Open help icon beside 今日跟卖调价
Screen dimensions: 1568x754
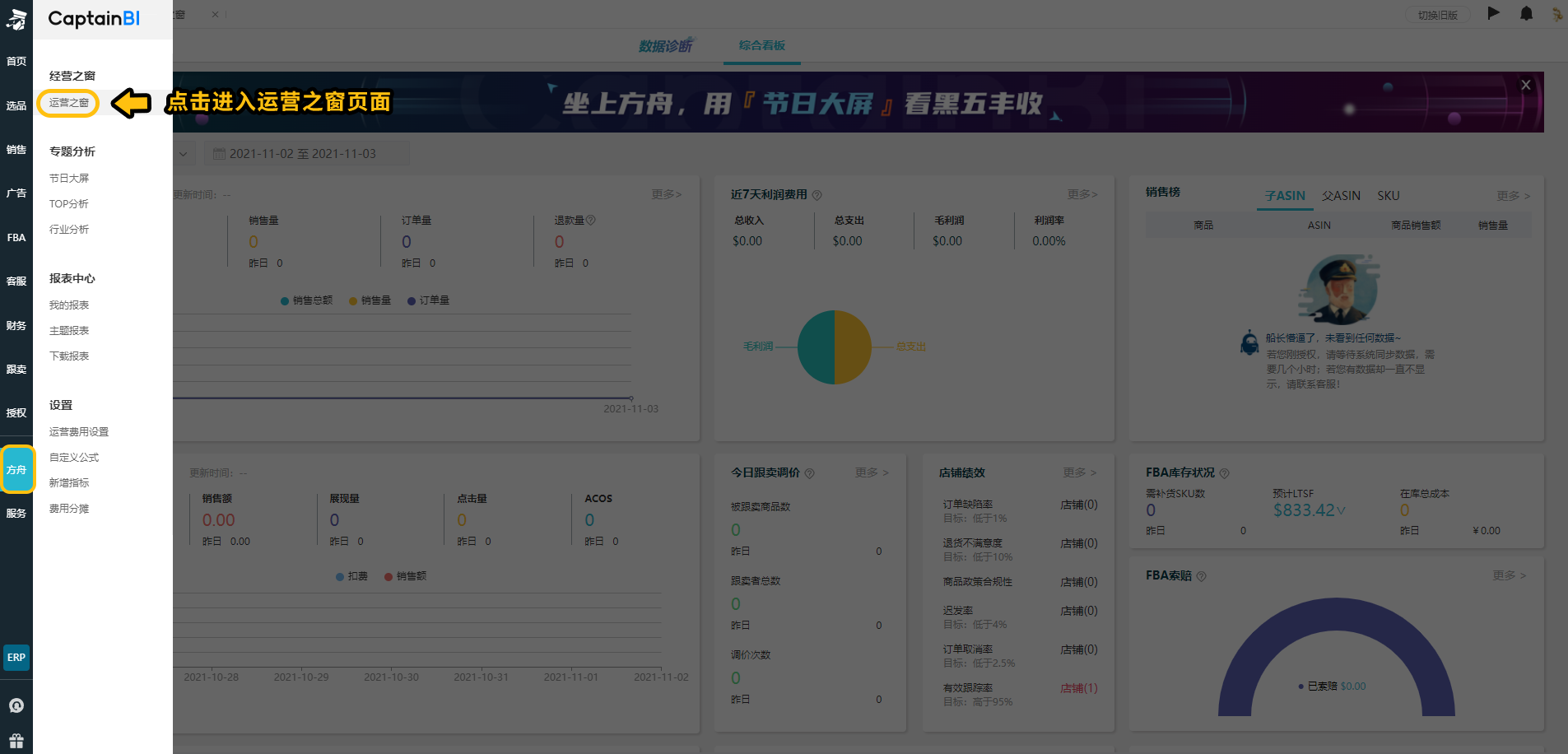(809, 473)
